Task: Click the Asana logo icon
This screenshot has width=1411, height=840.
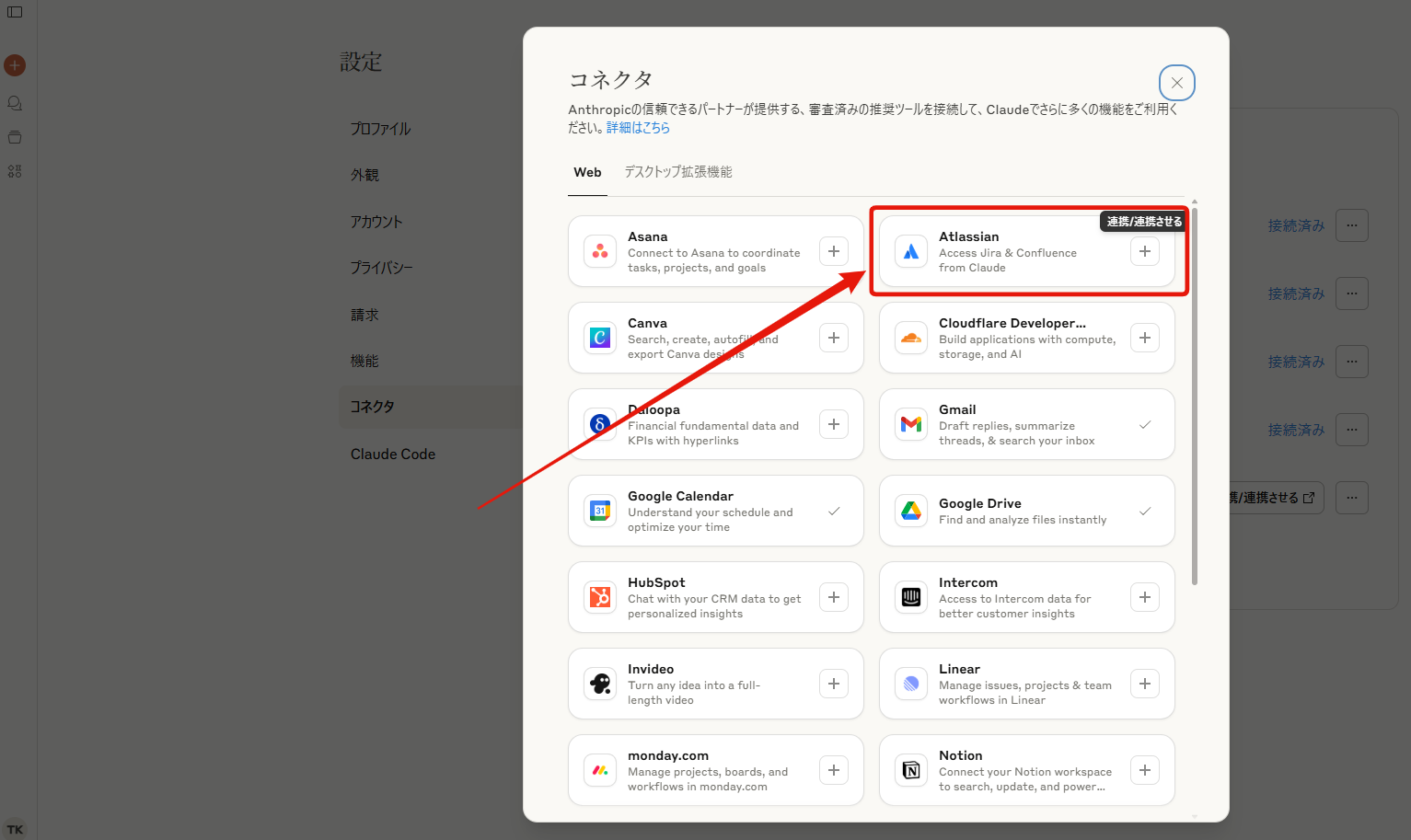Action: coord(600,251)
